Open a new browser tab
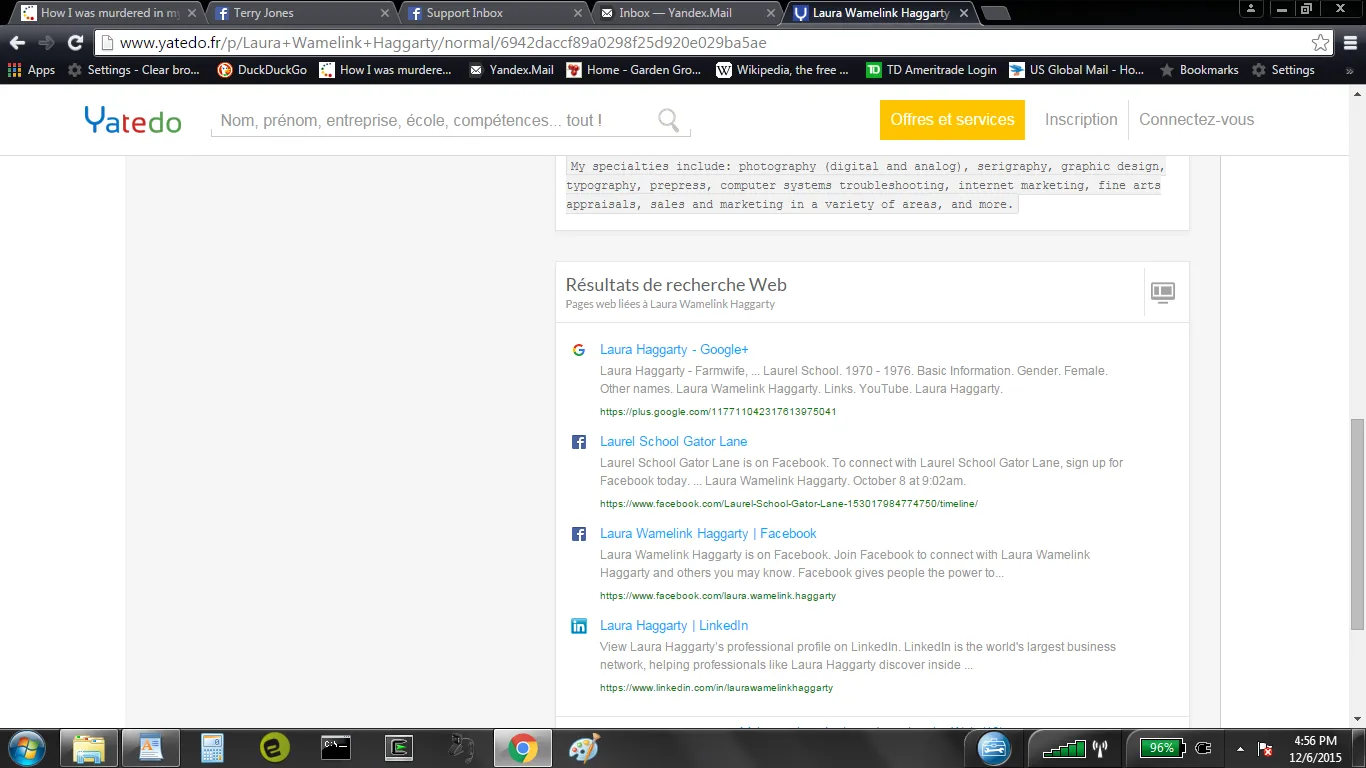The image size is (1366, 768). click(995, 13)
